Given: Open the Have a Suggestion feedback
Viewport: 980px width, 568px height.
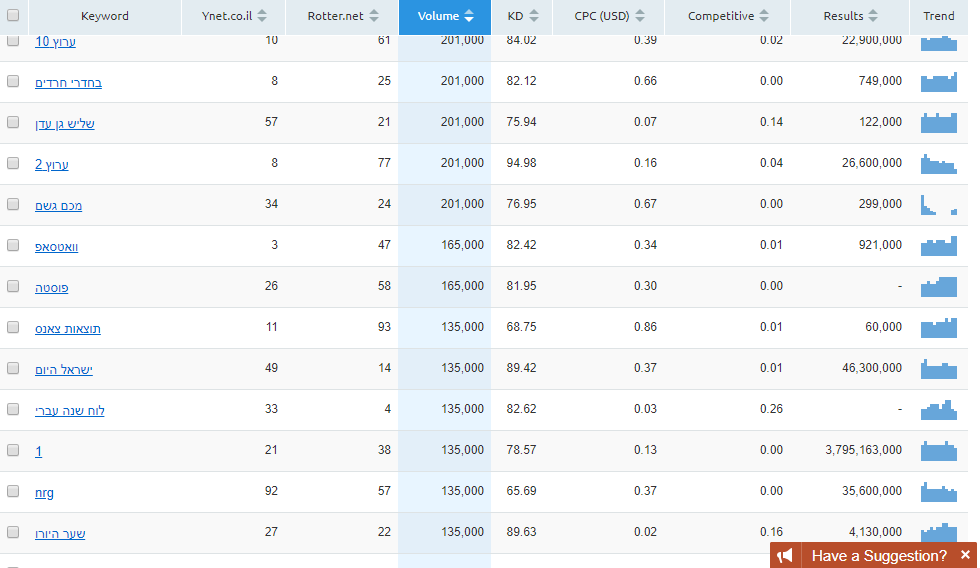Looking at the screenshot, I should click(x=879, y=556).
